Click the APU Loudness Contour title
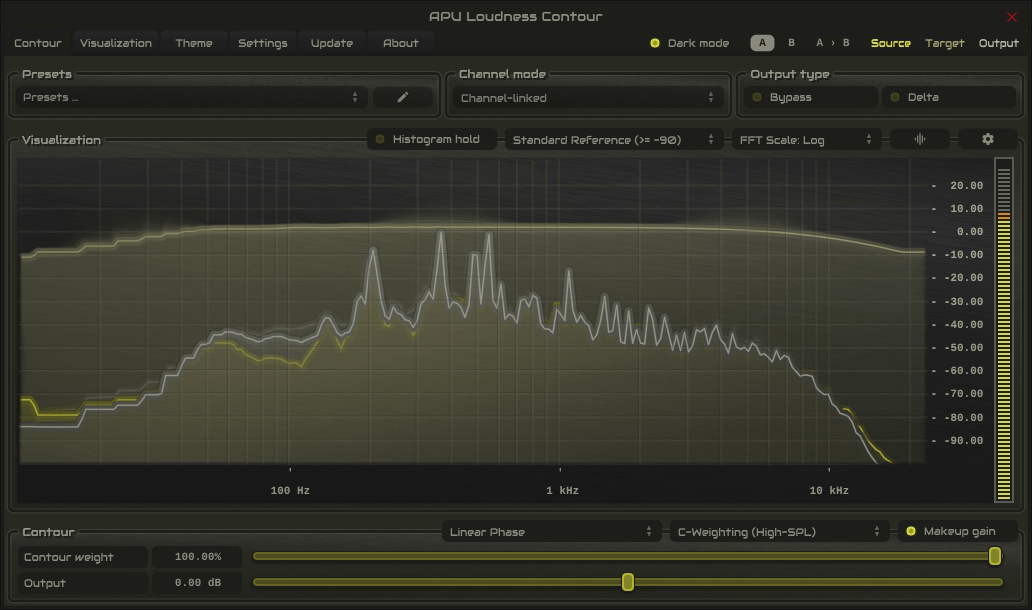 click(515, 16)
